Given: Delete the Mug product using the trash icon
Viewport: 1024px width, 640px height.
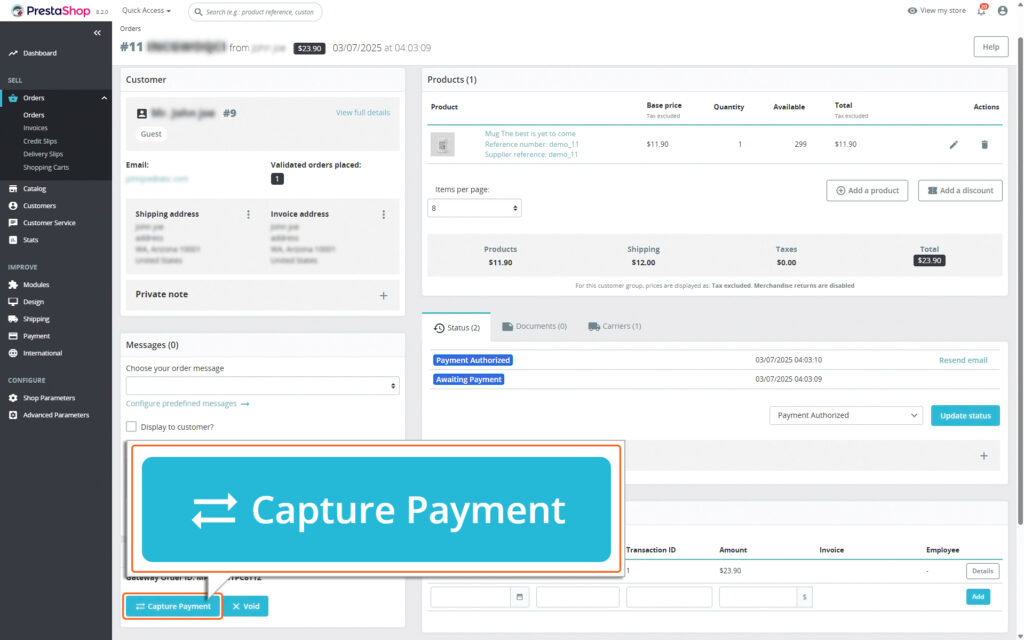Looking at the screenshot, I should pos(984,144).
